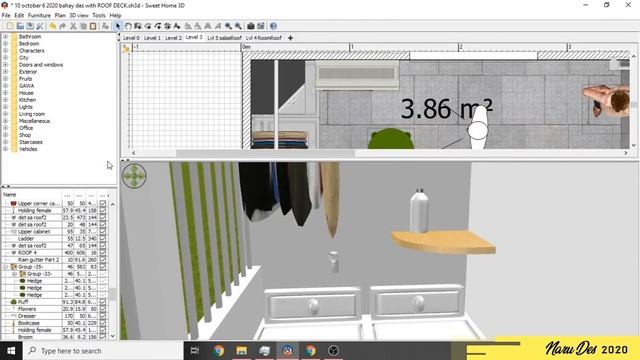Switch to the Level 0 tab
640x360 pixels.
[x=131, y=38]
